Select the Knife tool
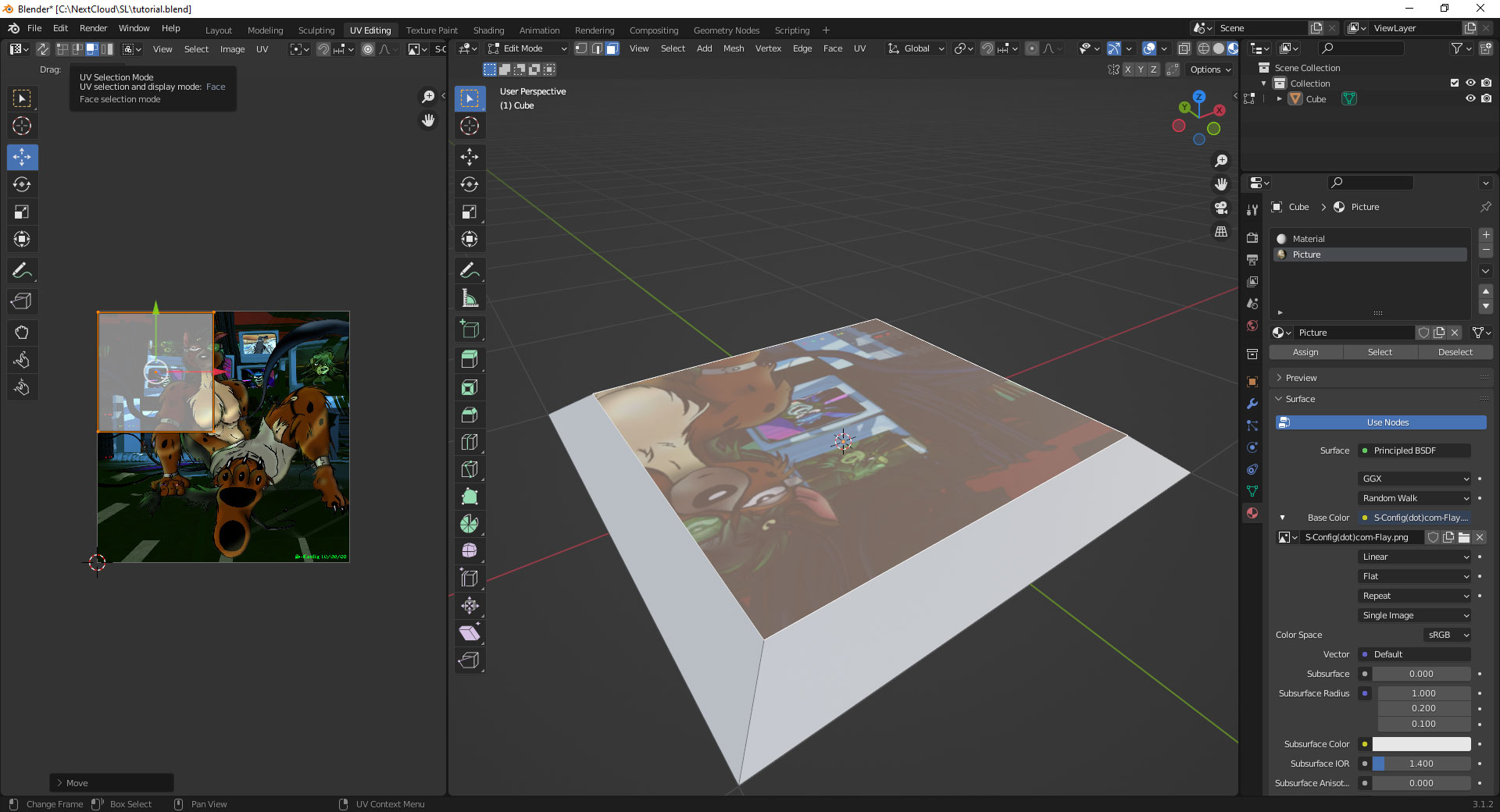 470,469
